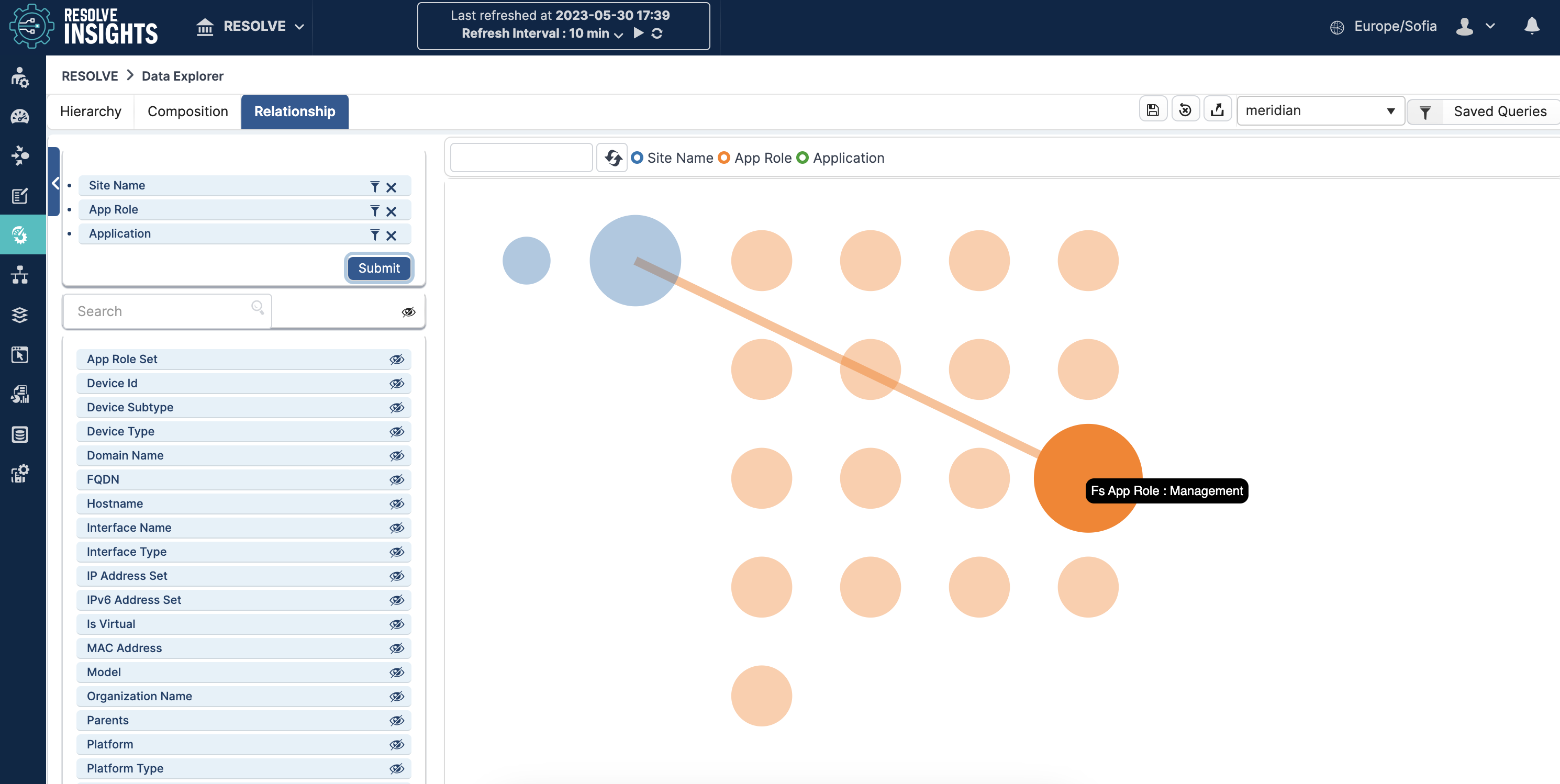This screenshot has width=1560, height=784.
Task: Switch to the Hierarchy tab
Action: 90,111
